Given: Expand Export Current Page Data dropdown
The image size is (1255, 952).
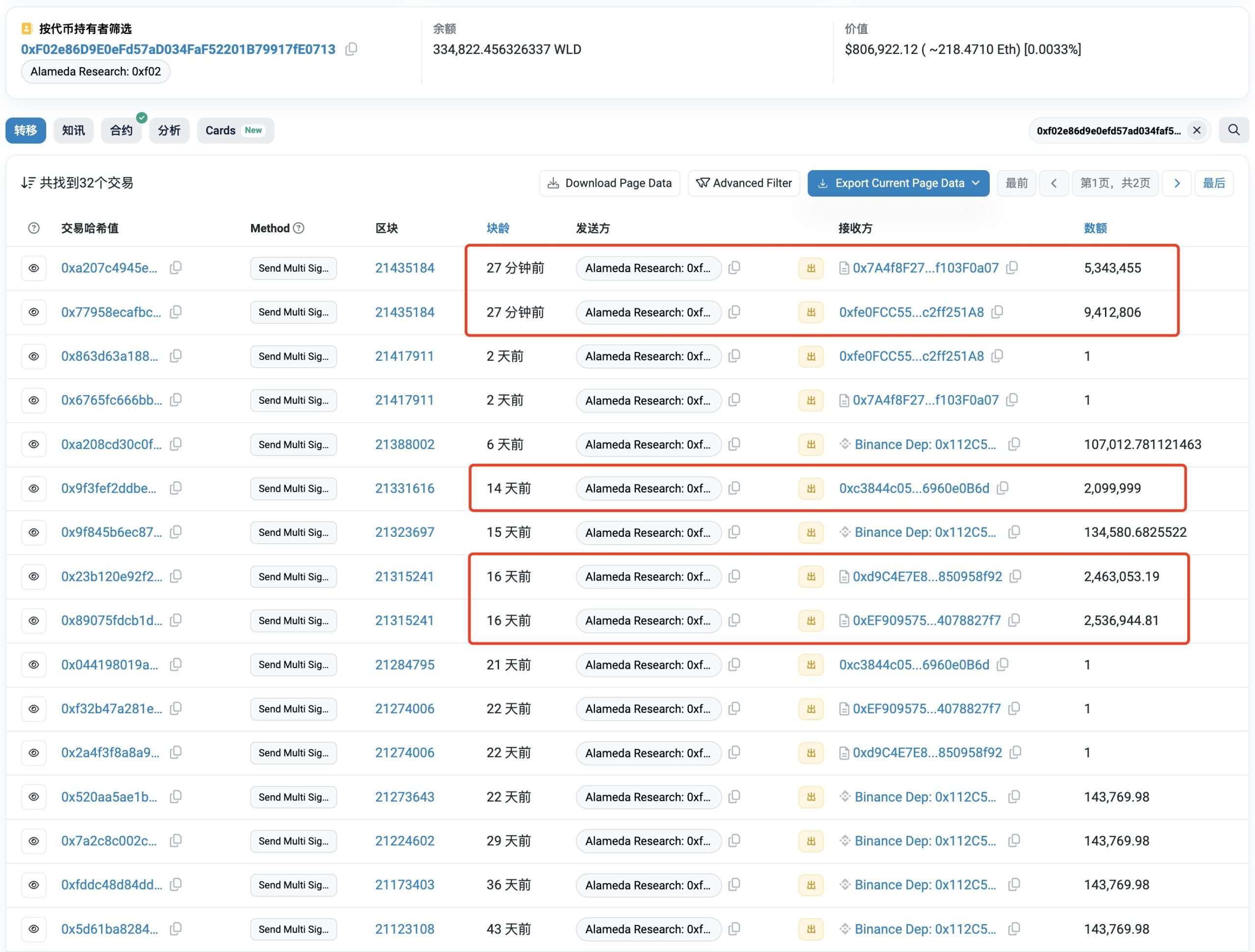Looking at the screenshot, I should coord(975,183).
